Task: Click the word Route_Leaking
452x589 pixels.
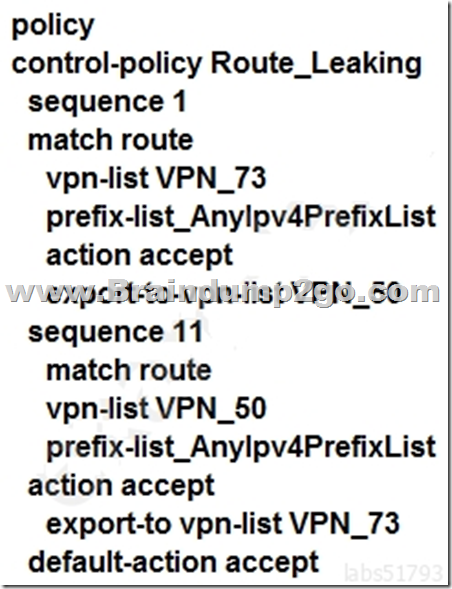Action: pyautogui.click(x=316, y=65)
